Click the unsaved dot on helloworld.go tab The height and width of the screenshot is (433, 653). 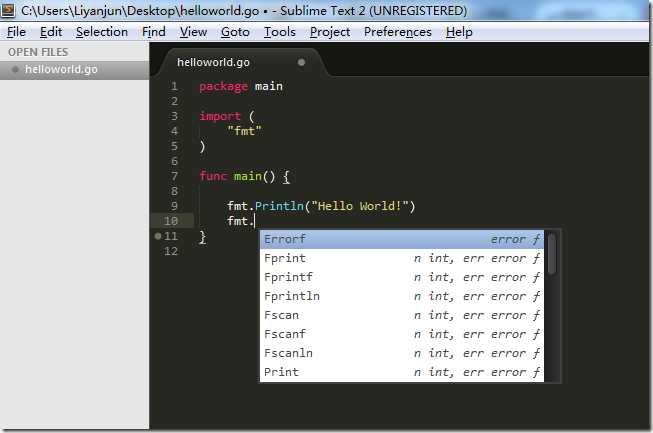[302, 62]
